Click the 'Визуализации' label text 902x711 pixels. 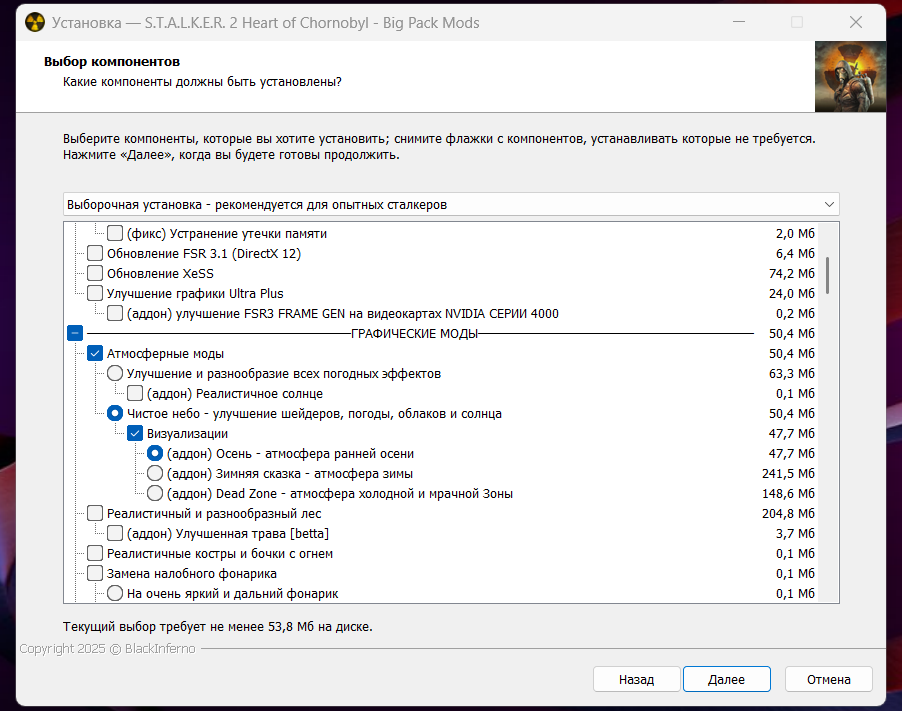(188, 434)
